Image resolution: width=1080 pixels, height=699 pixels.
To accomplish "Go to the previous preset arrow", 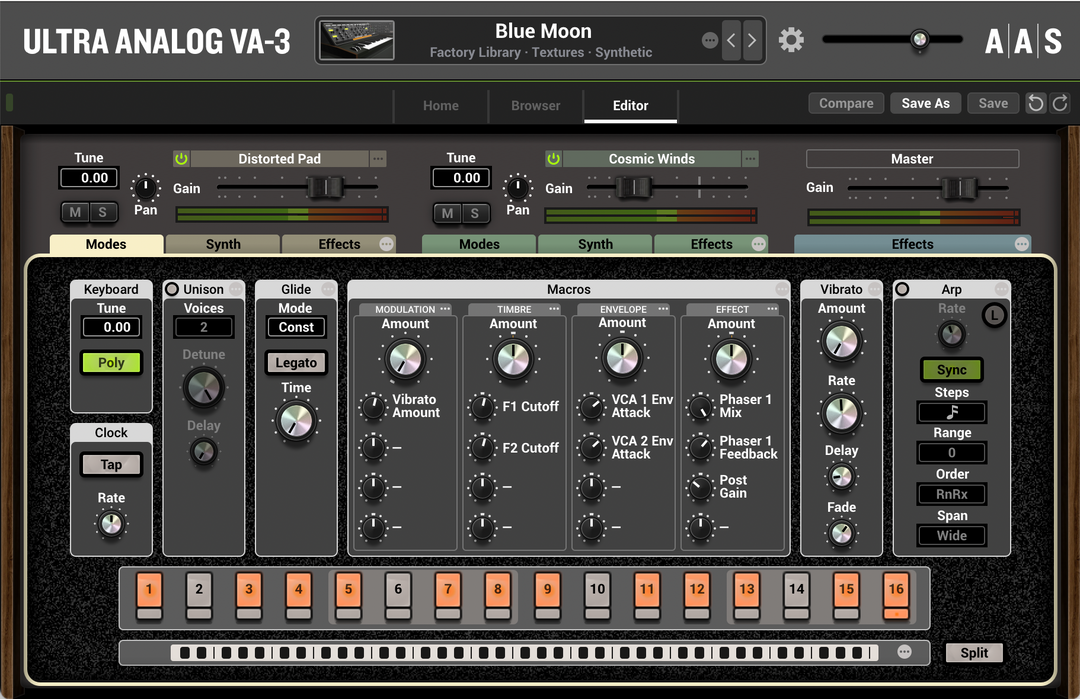I will click(x=731, y=41).
